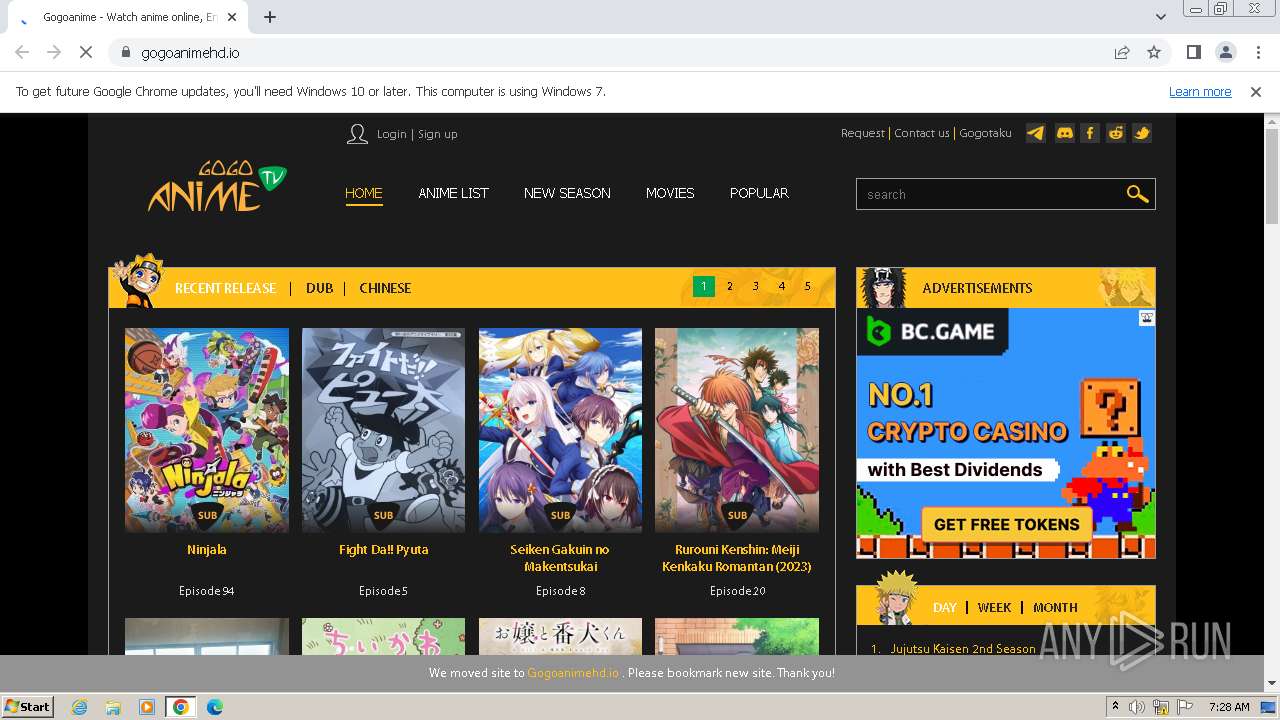
Task: Go to recent release page 5
Action: [x=808, y=287]
